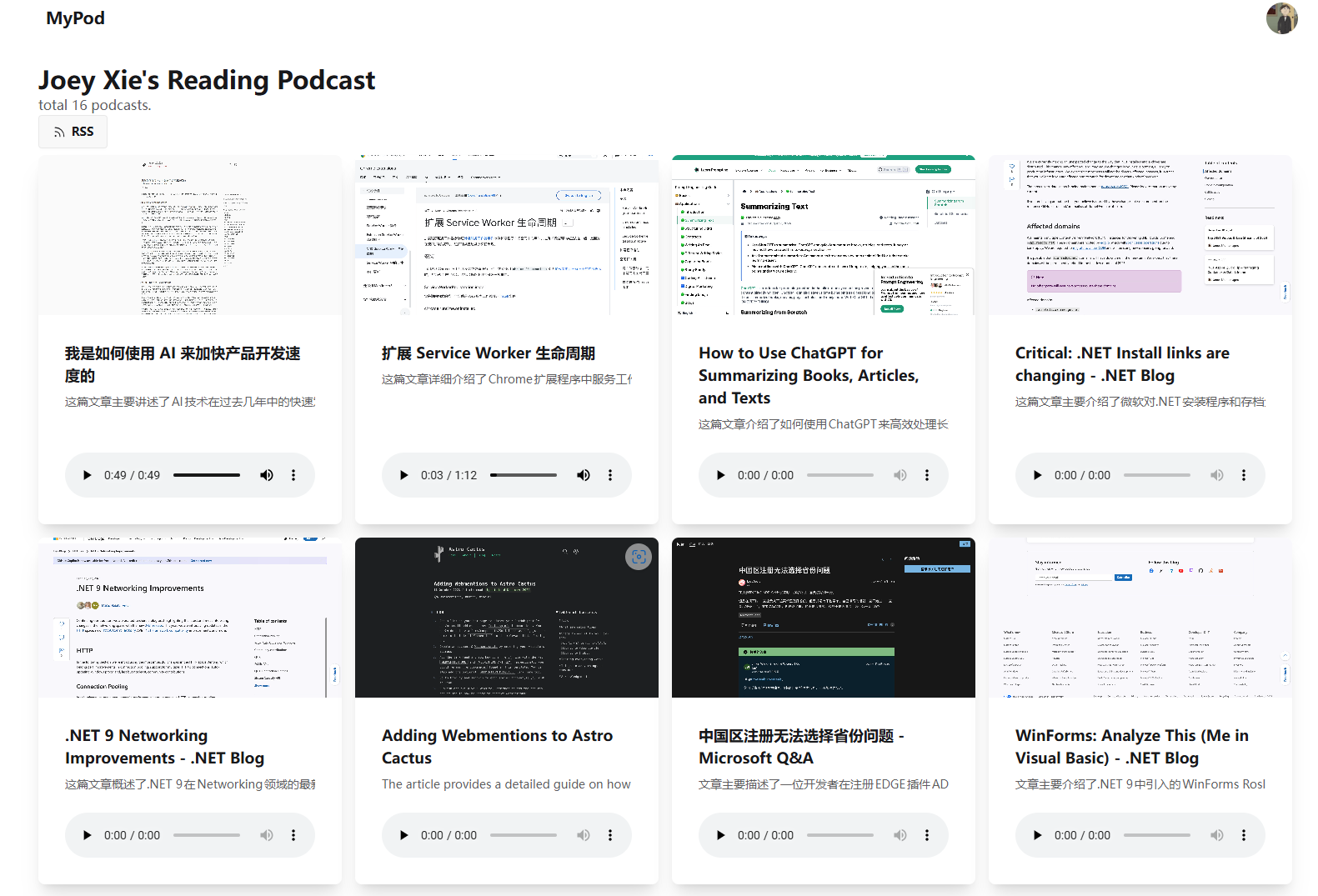Open the RSS feed button
The width and height of the screenshot is (1318, 896).
[x=73, y=132]
